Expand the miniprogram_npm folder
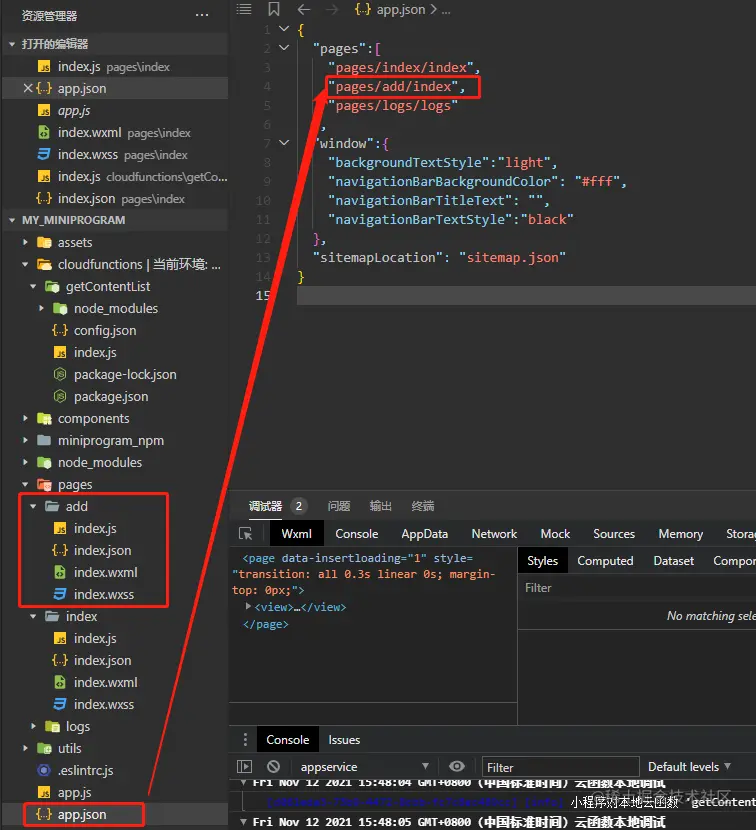This screenshot has height=830, width=756. click(25, 440)
